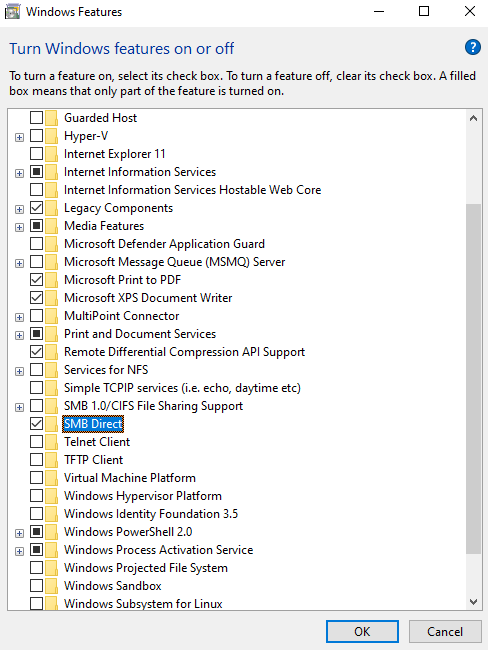Screen dimensions: 488x650
Task: Select the Windows Hypervisor Platform item
Action: [143, 496]
